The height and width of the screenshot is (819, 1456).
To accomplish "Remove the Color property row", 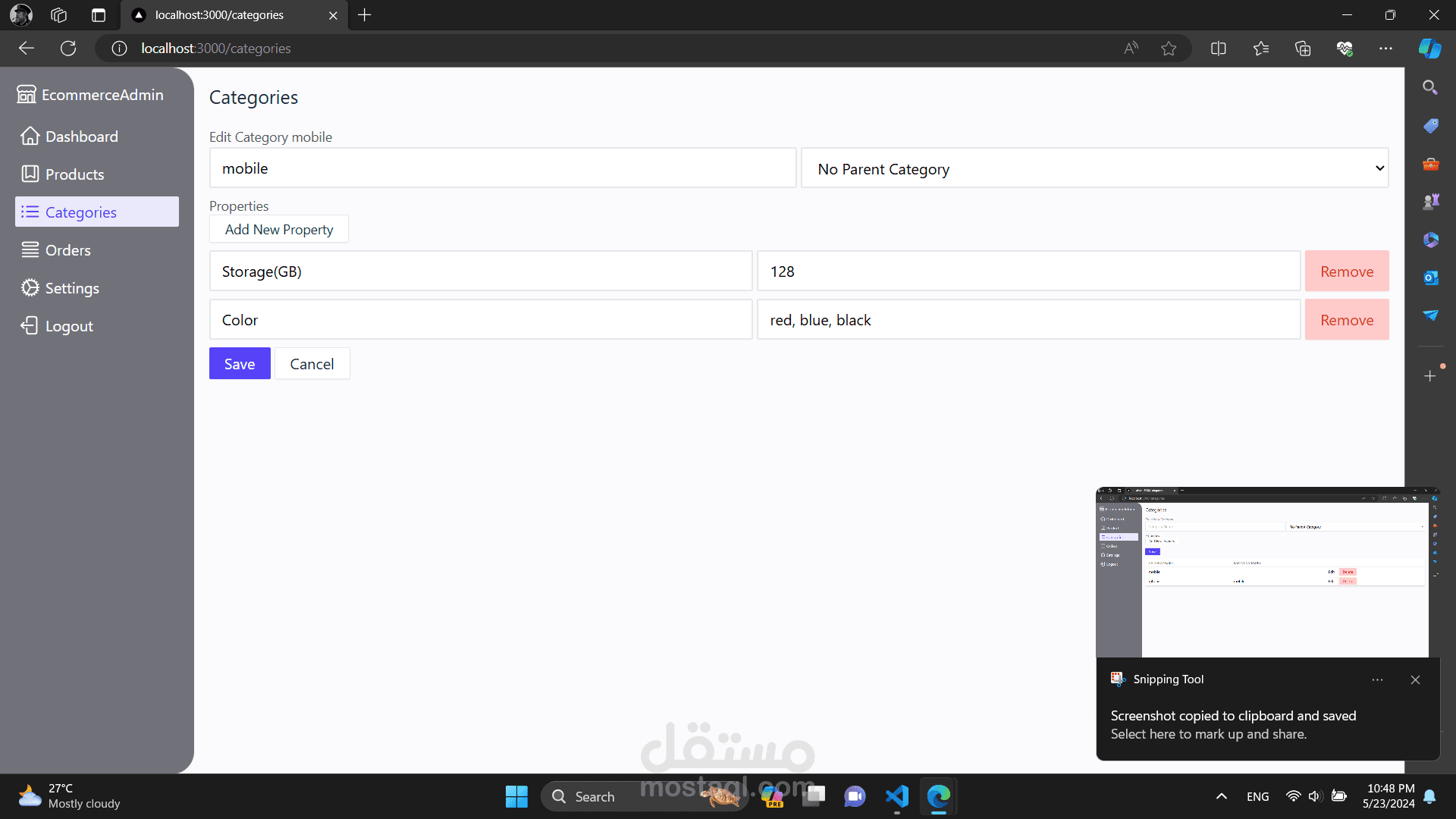I will point(1346,320).
